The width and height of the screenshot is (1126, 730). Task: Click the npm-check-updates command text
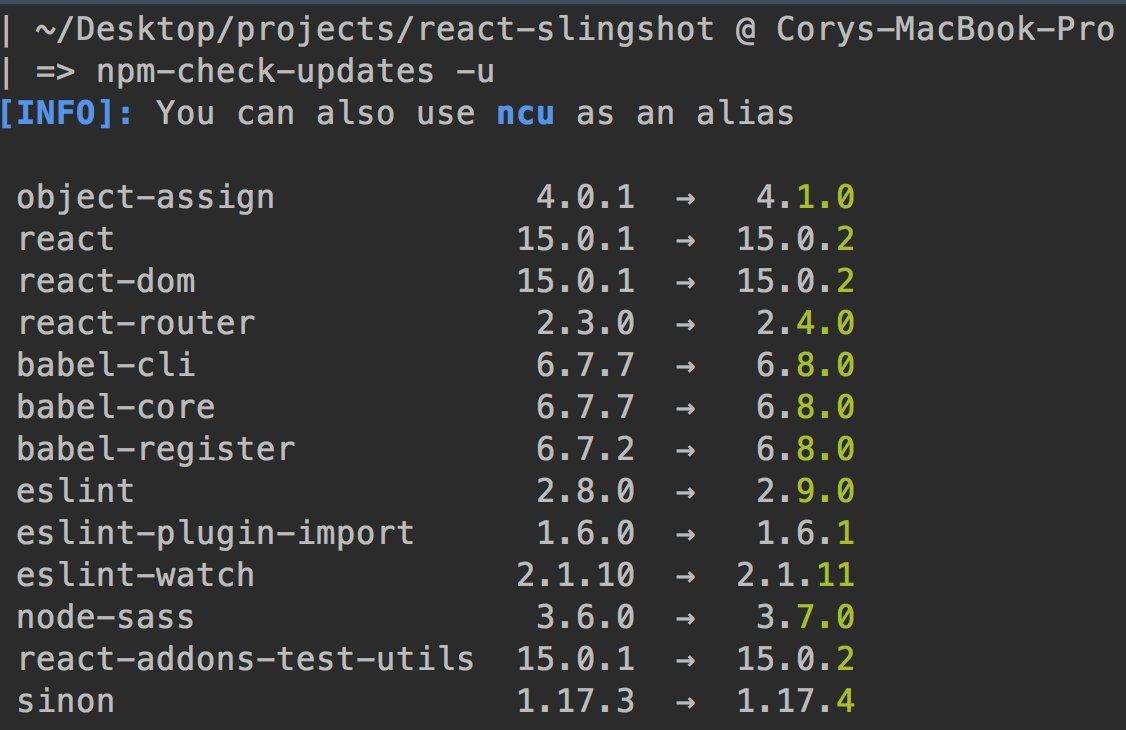tap(266, 71)
